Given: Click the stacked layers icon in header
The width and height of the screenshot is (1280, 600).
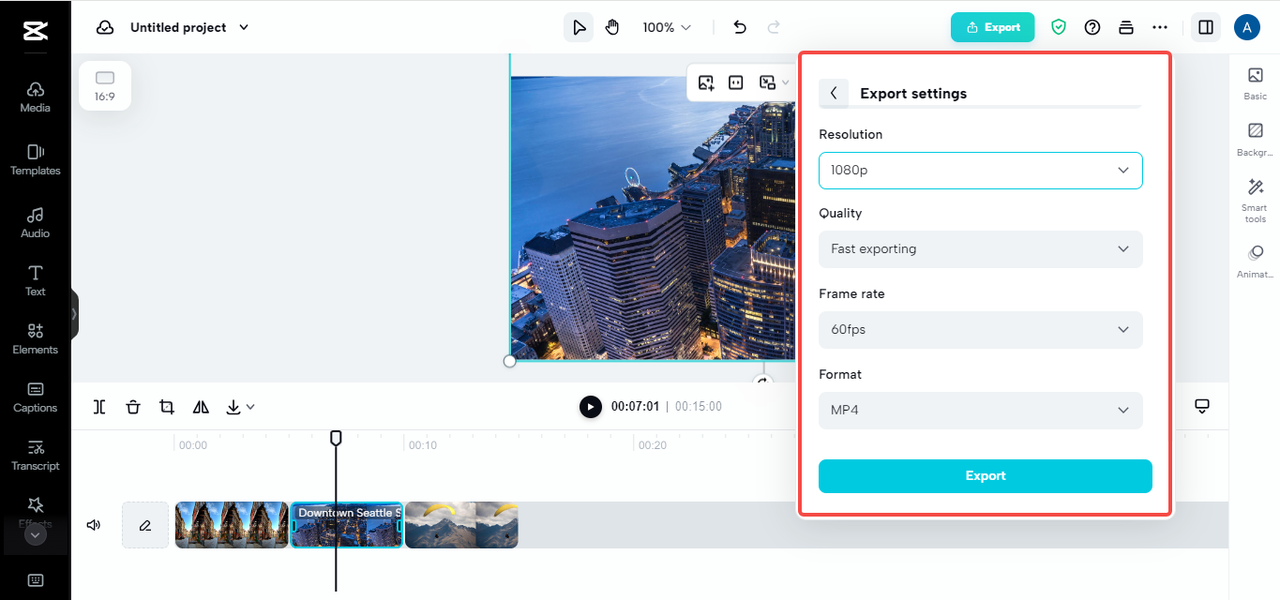Looking at the screenshot, I should pos(1126,28).
